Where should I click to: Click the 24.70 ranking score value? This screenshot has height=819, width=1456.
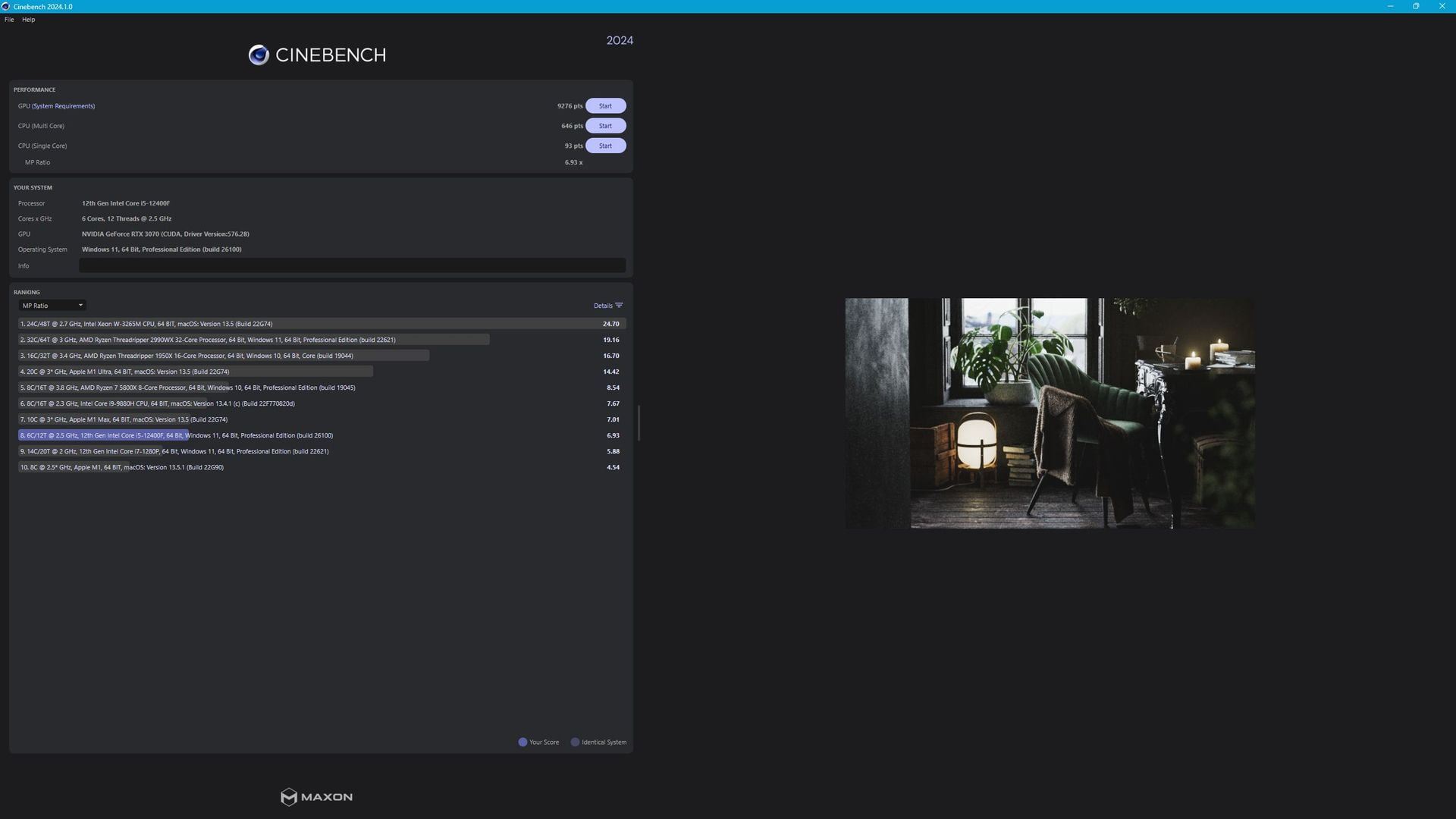tap(611, 324)
